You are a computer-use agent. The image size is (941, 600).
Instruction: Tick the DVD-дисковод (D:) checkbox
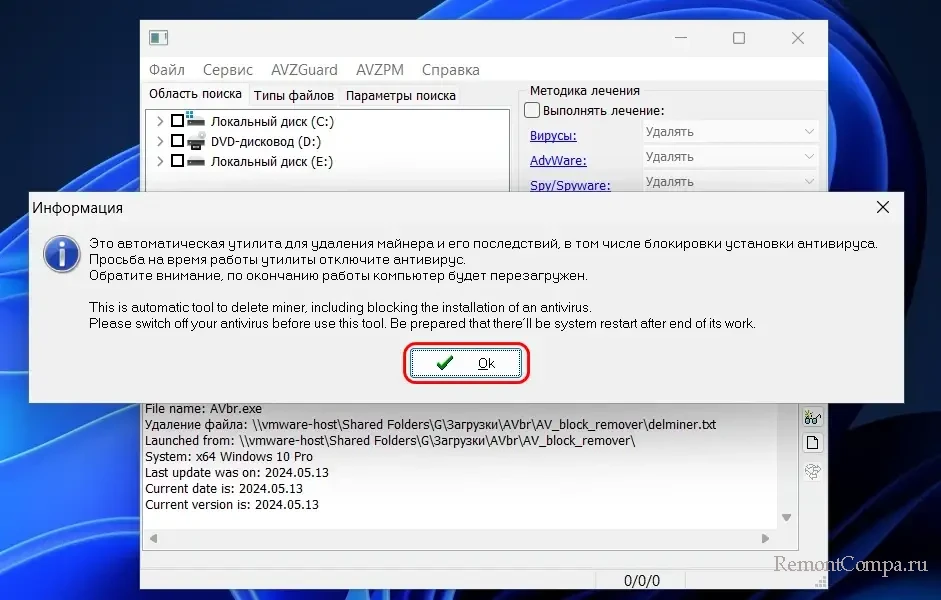(177, 141)
